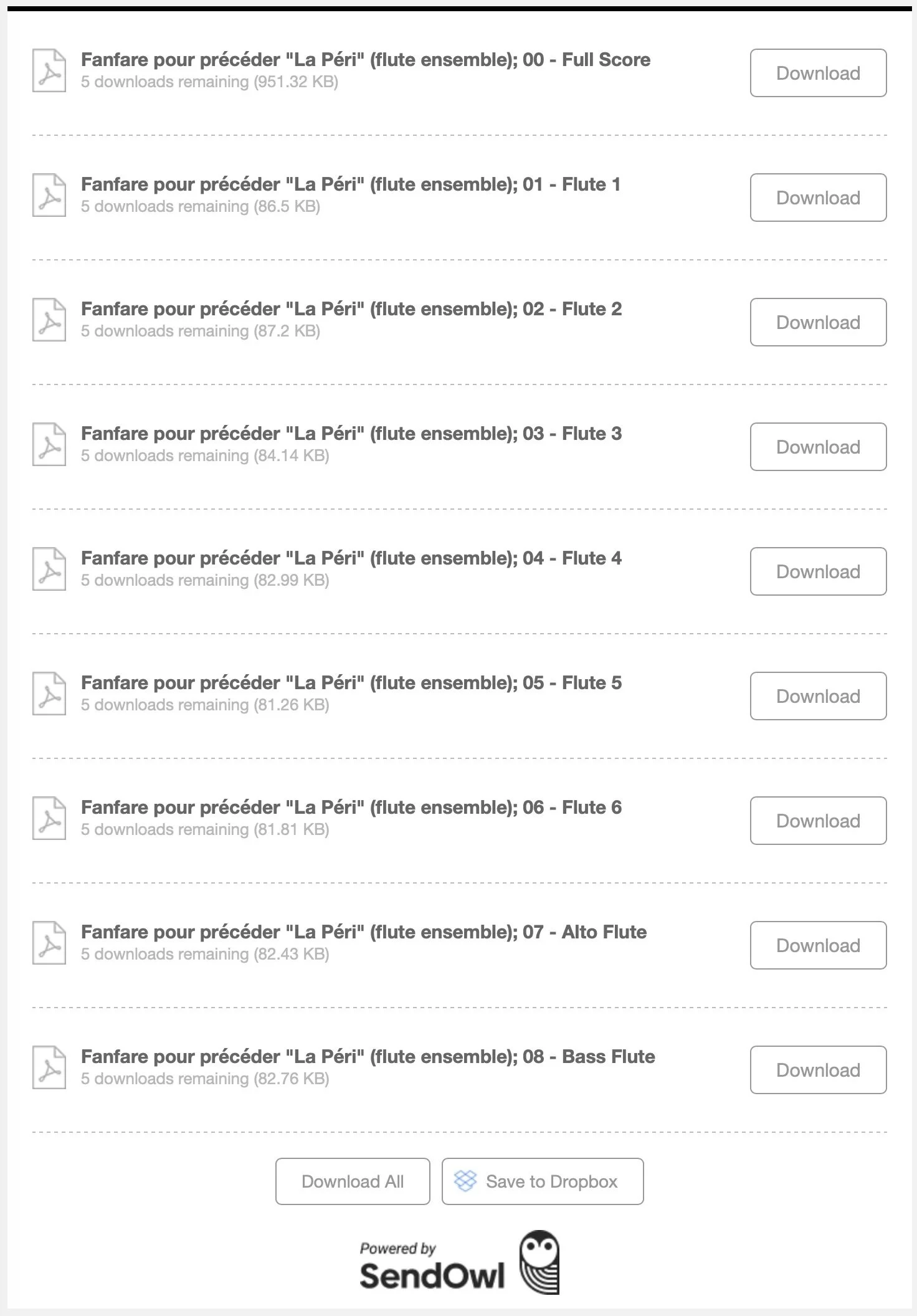Click PDF icon beside Flute 1 file
Image resolution: width=917 pixels, height=1316 pixels.
click(49, 195)
